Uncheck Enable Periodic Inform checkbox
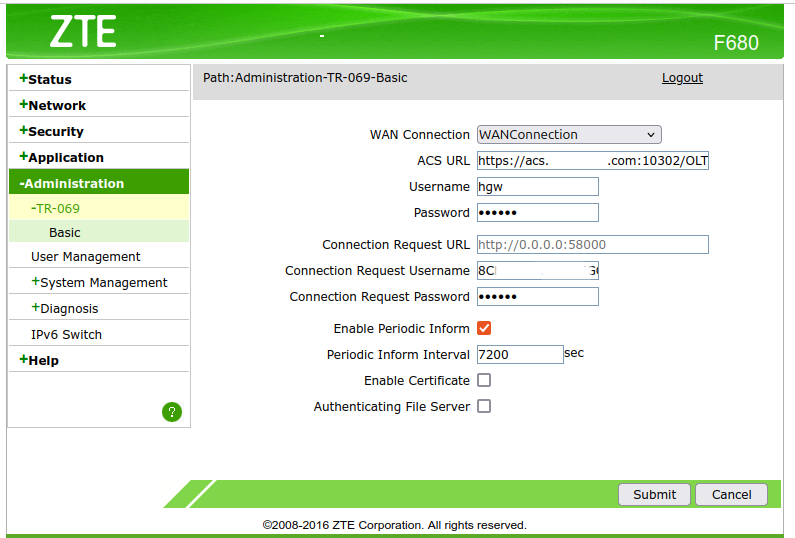 484,328
